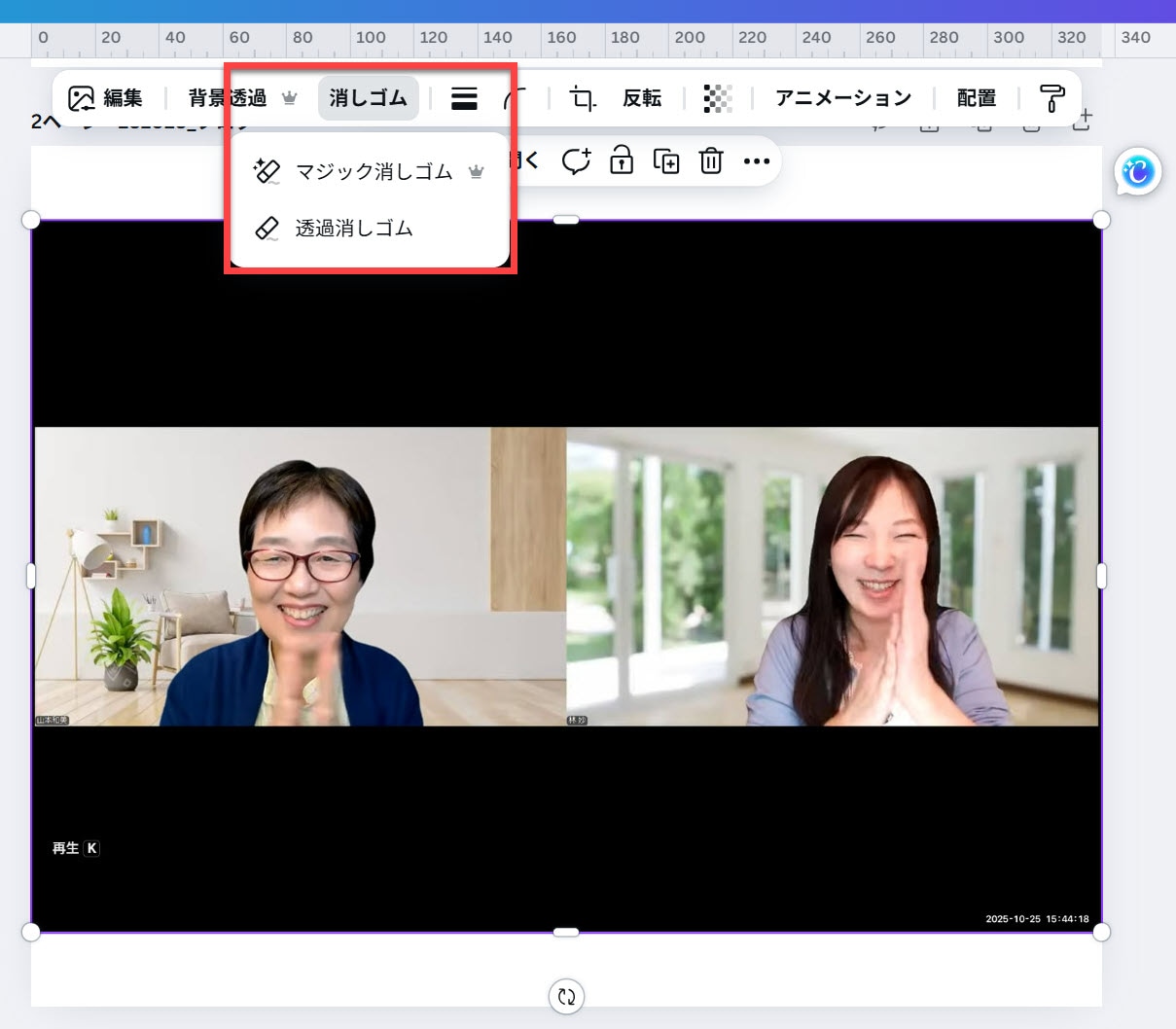Open the transparency checkerboard icon
This screenshot has height=1029, width=1176.
717,98
